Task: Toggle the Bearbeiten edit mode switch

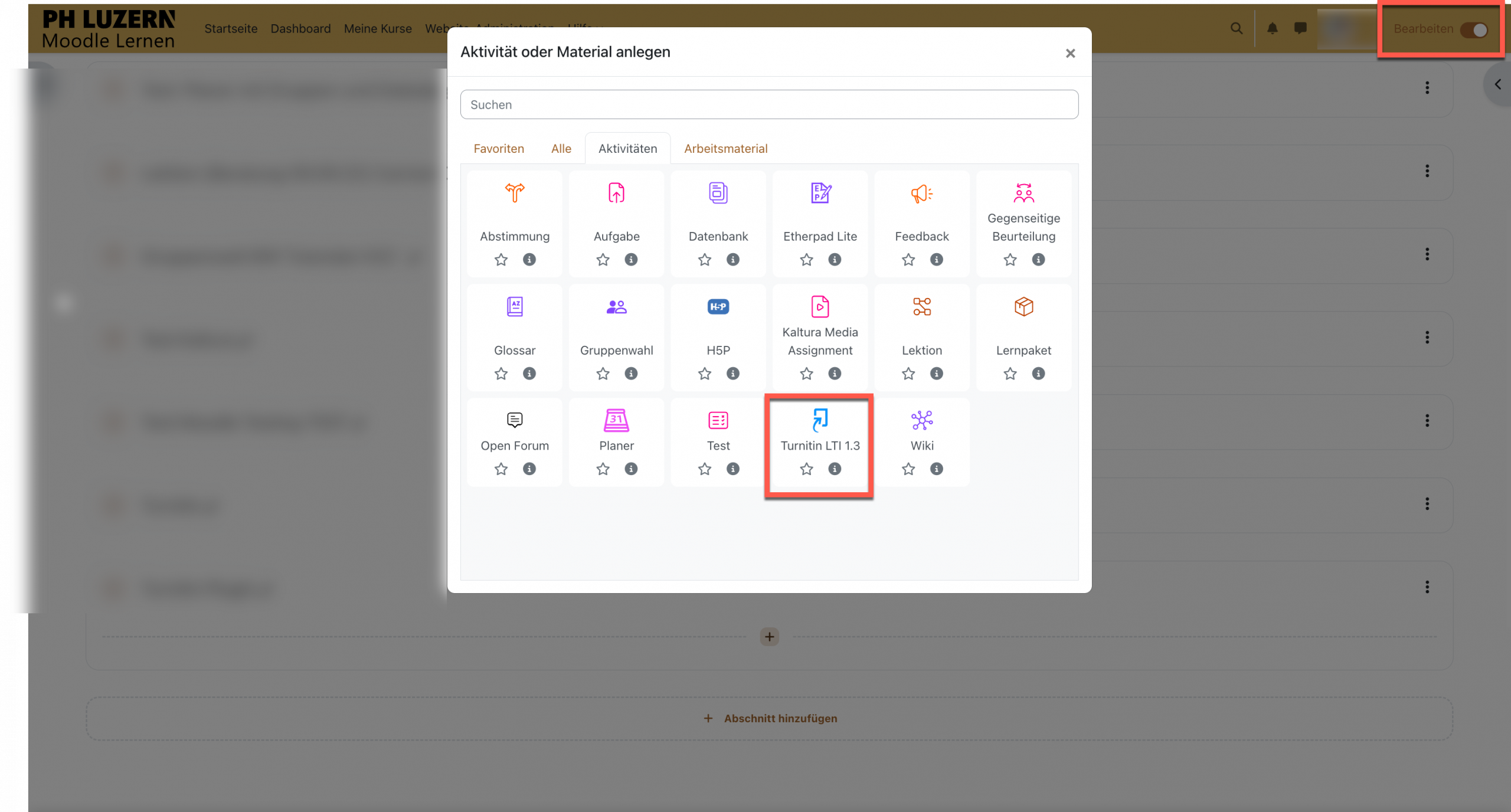Action: tap(1474, 30)
